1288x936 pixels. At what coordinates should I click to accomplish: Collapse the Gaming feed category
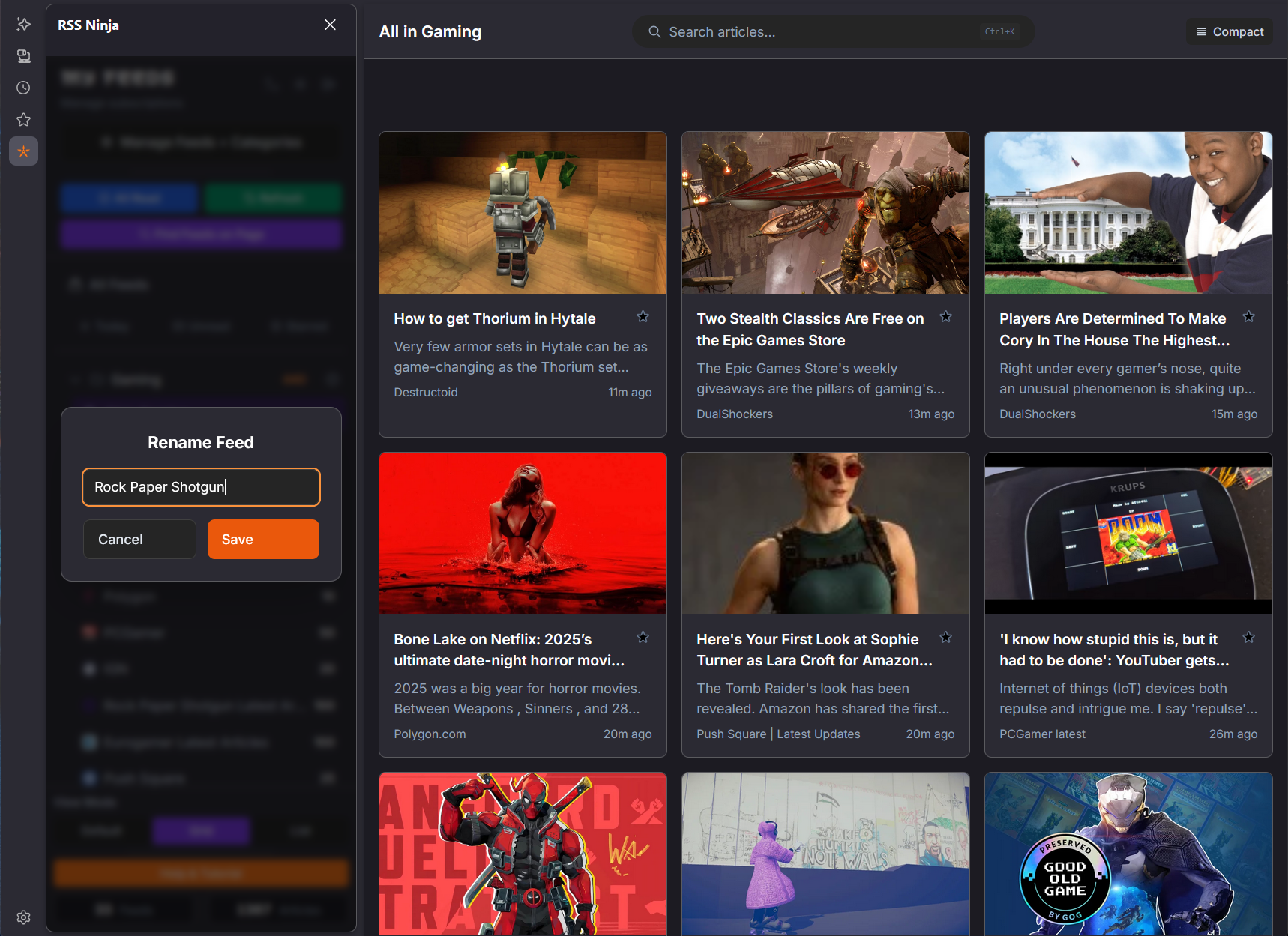tap(75, 380)
